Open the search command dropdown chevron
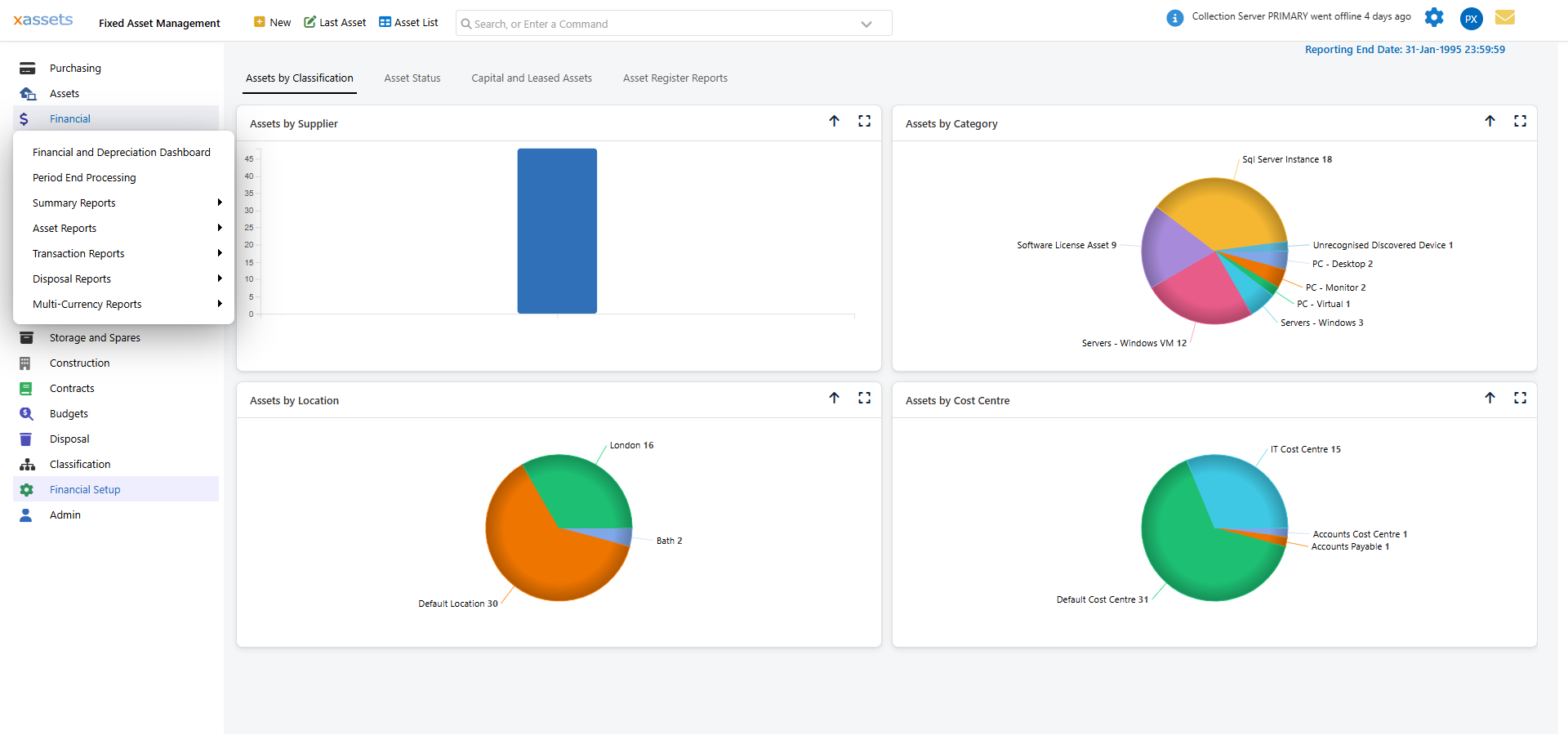Screen dimensions: 1568x744 (x=866, y=24)
